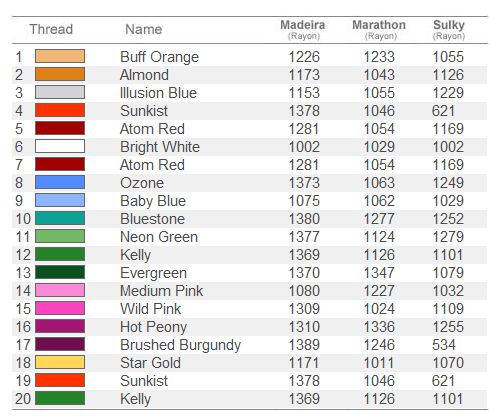Select the Sulky Rayon column header
This screenshot has height=420, width=500.
[449, 30]
